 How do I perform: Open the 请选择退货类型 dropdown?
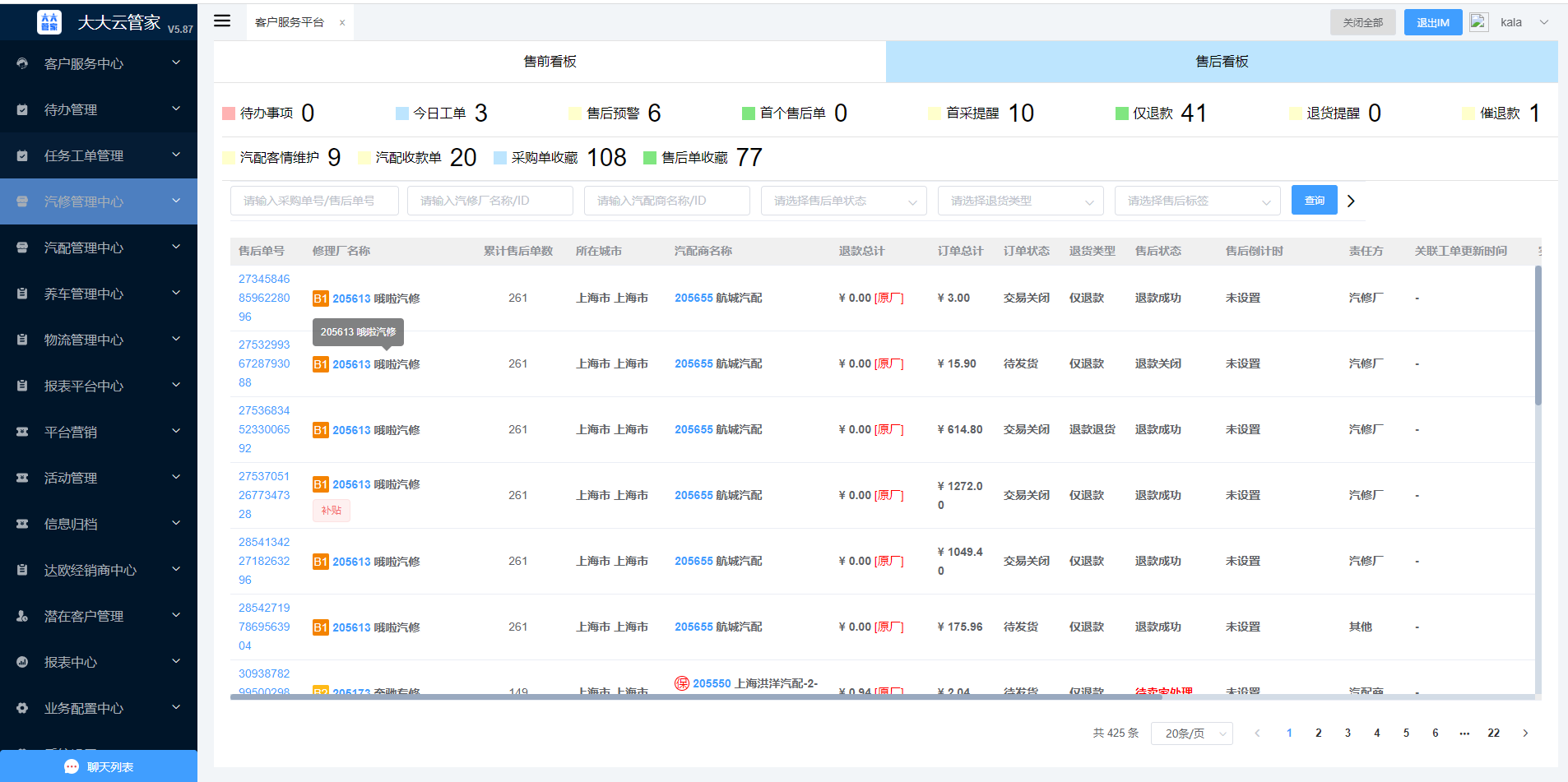pos(1021,201)
